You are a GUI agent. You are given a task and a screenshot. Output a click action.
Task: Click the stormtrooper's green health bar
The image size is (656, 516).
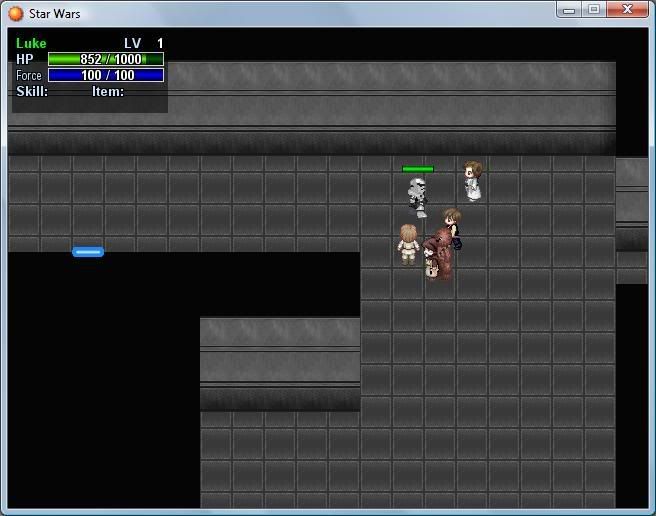coord(418,169)
